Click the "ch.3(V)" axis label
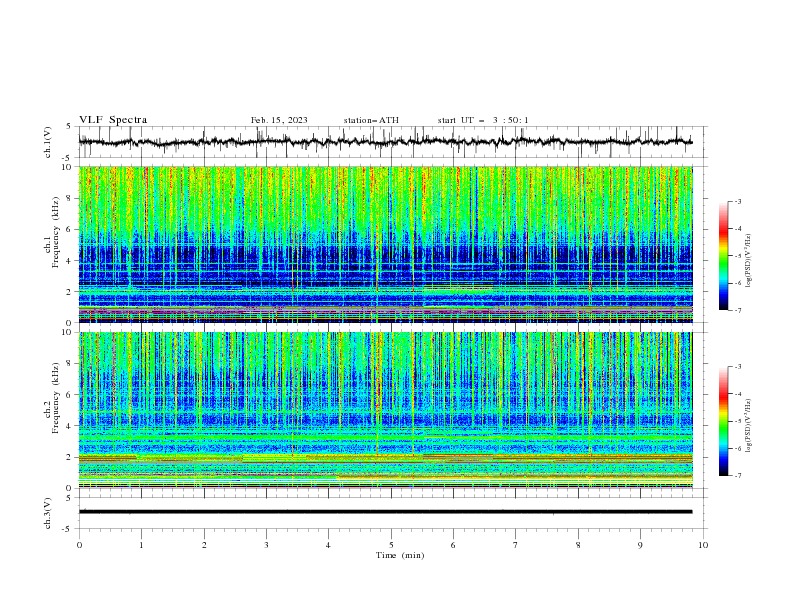 coord(48,513)
